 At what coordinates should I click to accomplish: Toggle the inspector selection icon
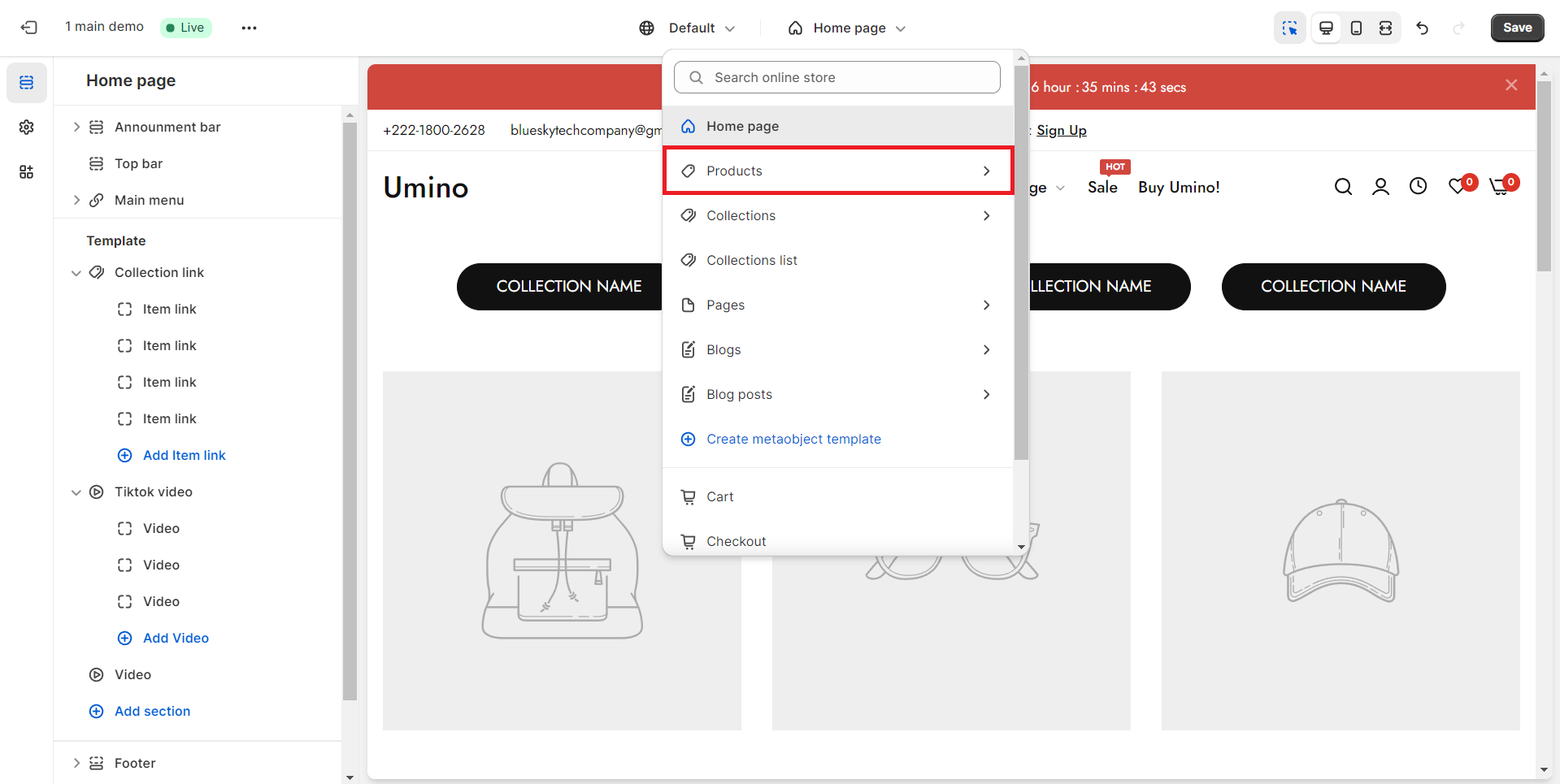[x=1289, y=28]
